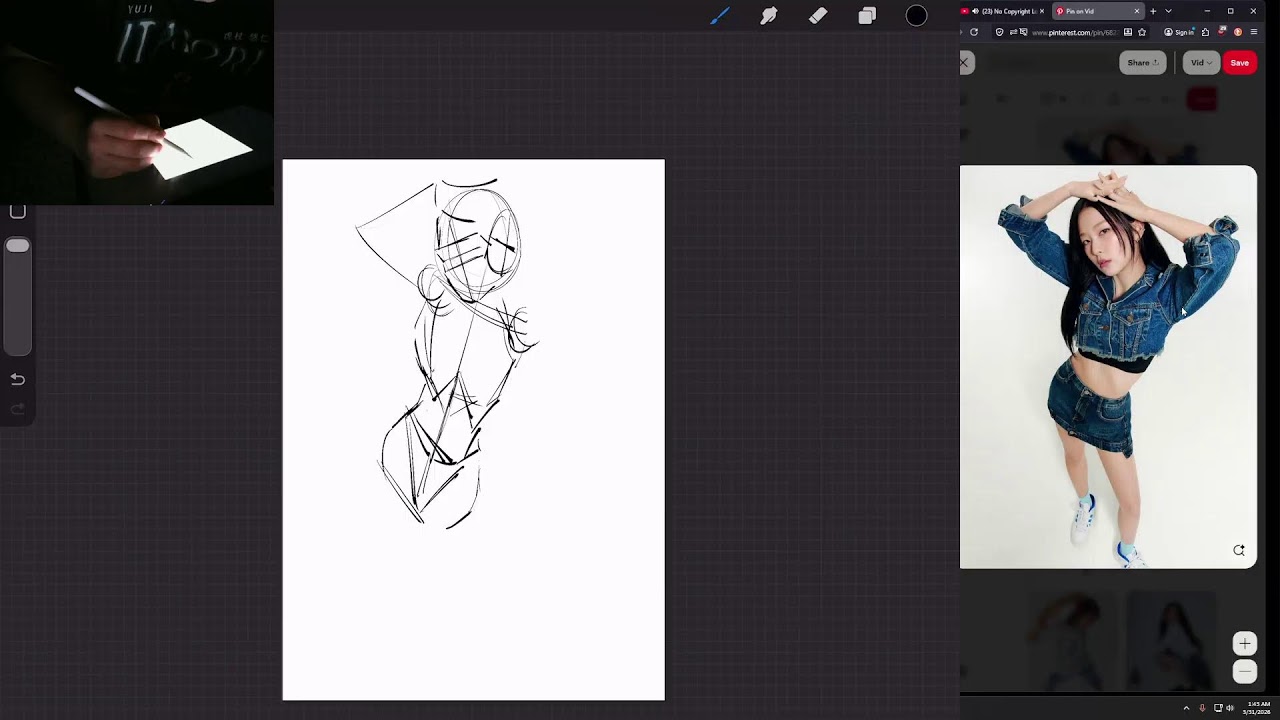Open the layers panel
This screenshot has width=1280, height=720.
pos(867,16)
